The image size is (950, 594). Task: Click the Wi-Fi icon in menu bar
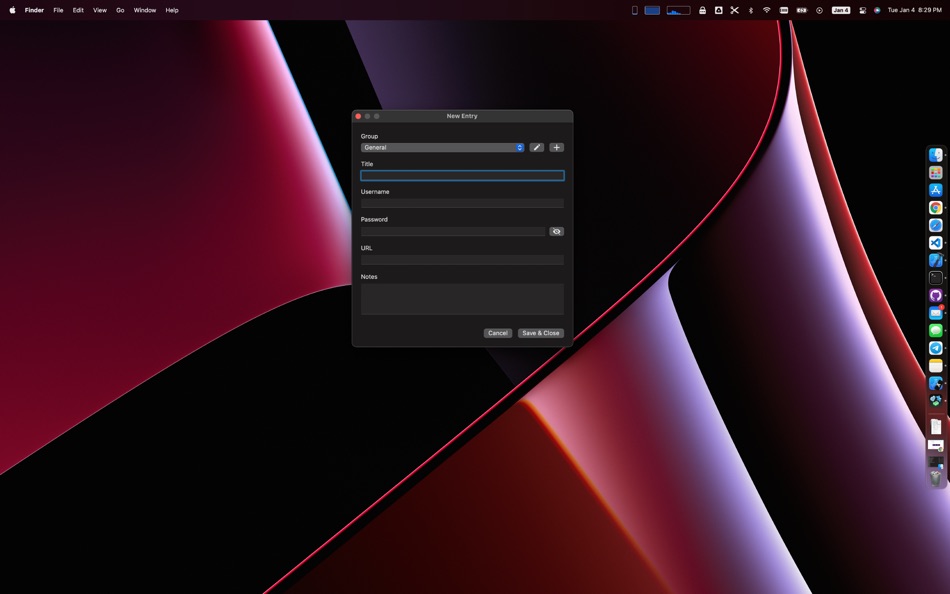766,10
